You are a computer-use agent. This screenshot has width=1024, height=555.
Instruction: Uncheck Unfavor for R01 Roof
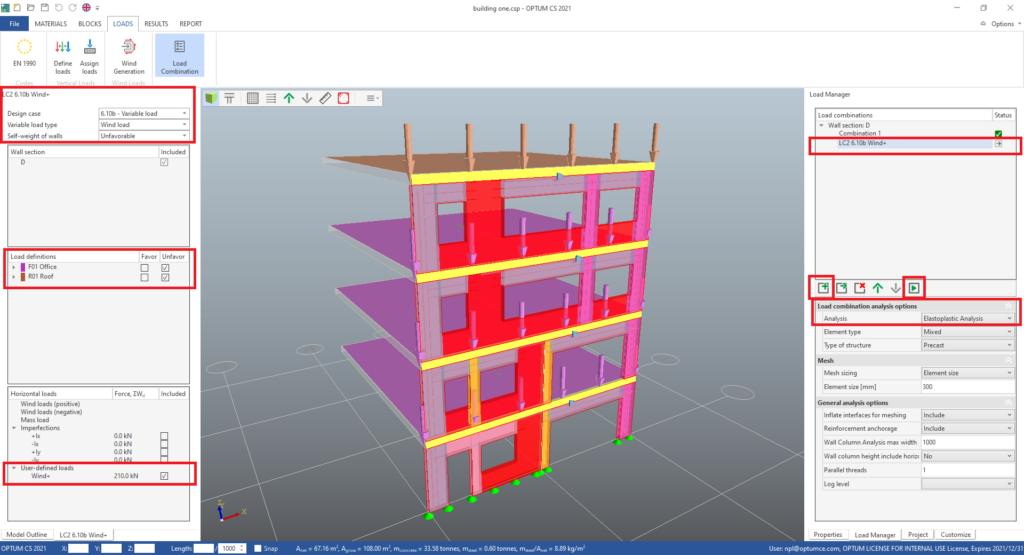165,277
